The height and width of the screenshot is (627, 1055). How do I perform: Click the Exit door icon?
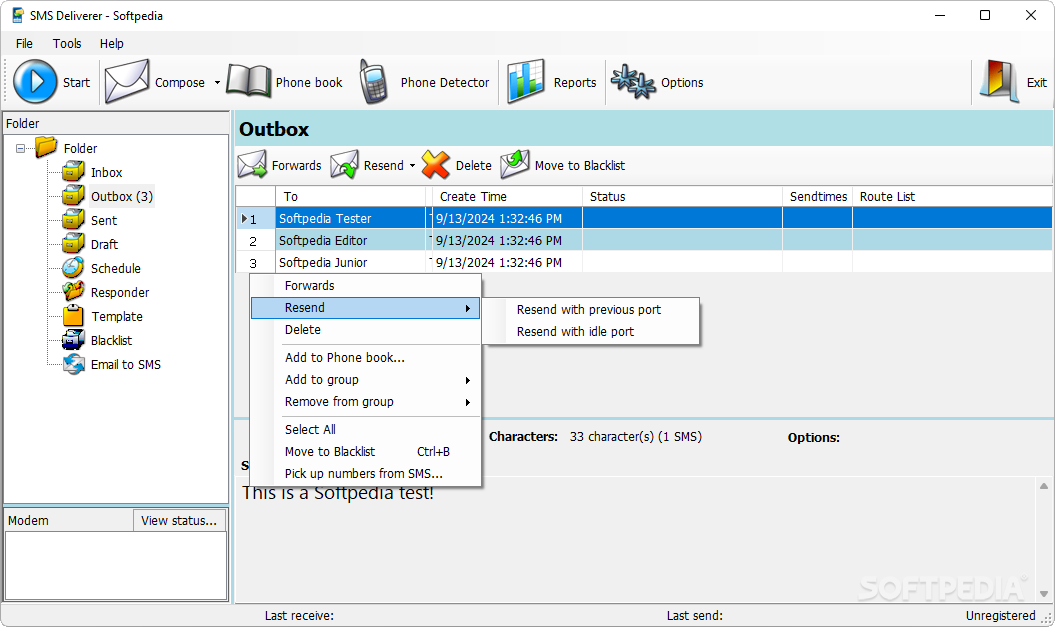(x=999, y=81)
